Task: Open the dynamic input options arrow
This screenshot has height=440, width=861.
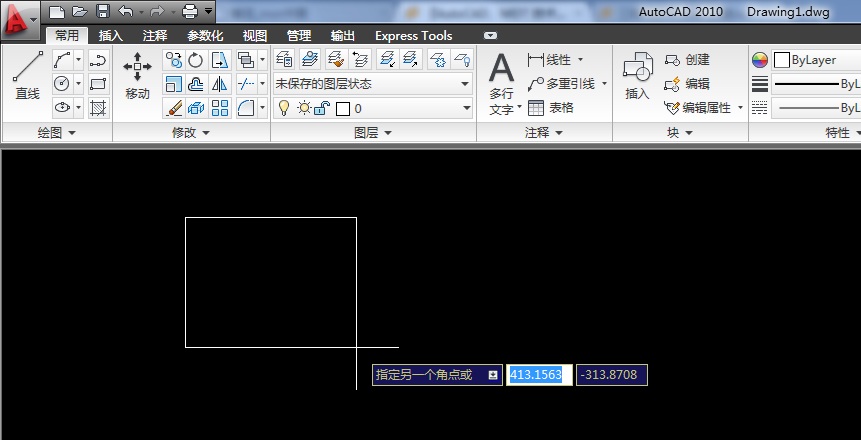Action: pyautogui.click(x=493, y=375)
